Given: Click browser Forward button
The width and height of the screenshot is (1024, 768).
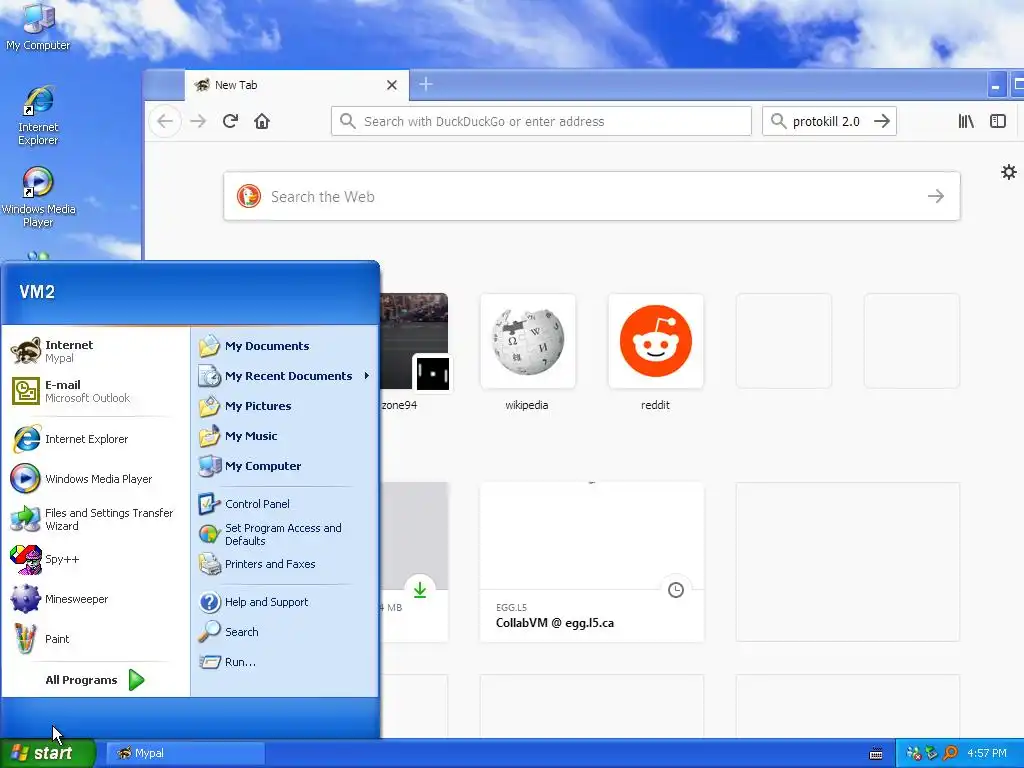Looking at the screenshot, I should click(198, 121).
